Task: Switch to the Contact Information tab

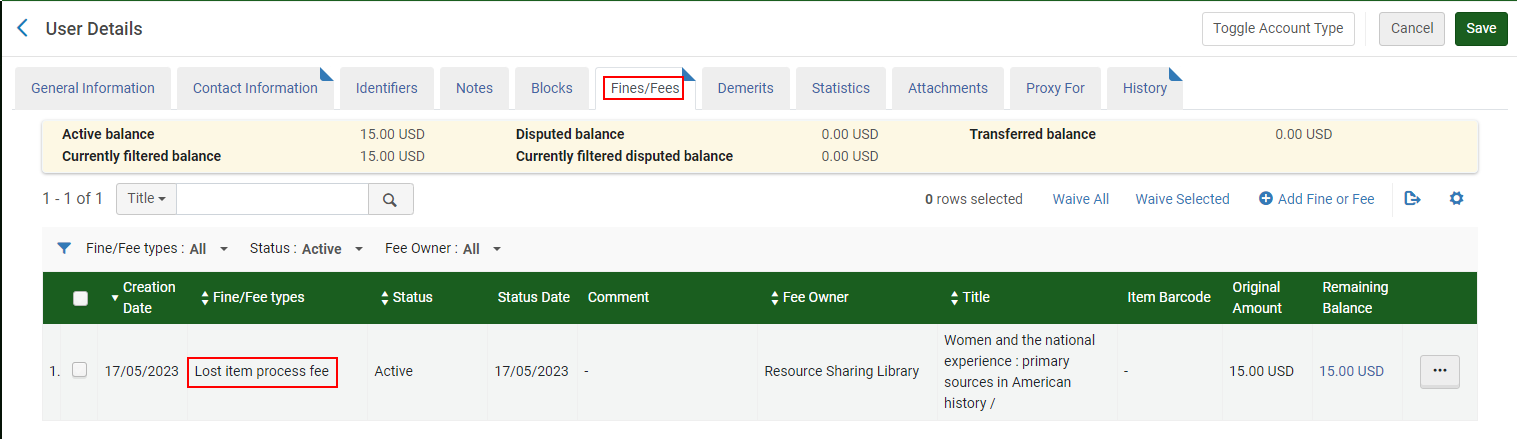Action: pos(255,88)
